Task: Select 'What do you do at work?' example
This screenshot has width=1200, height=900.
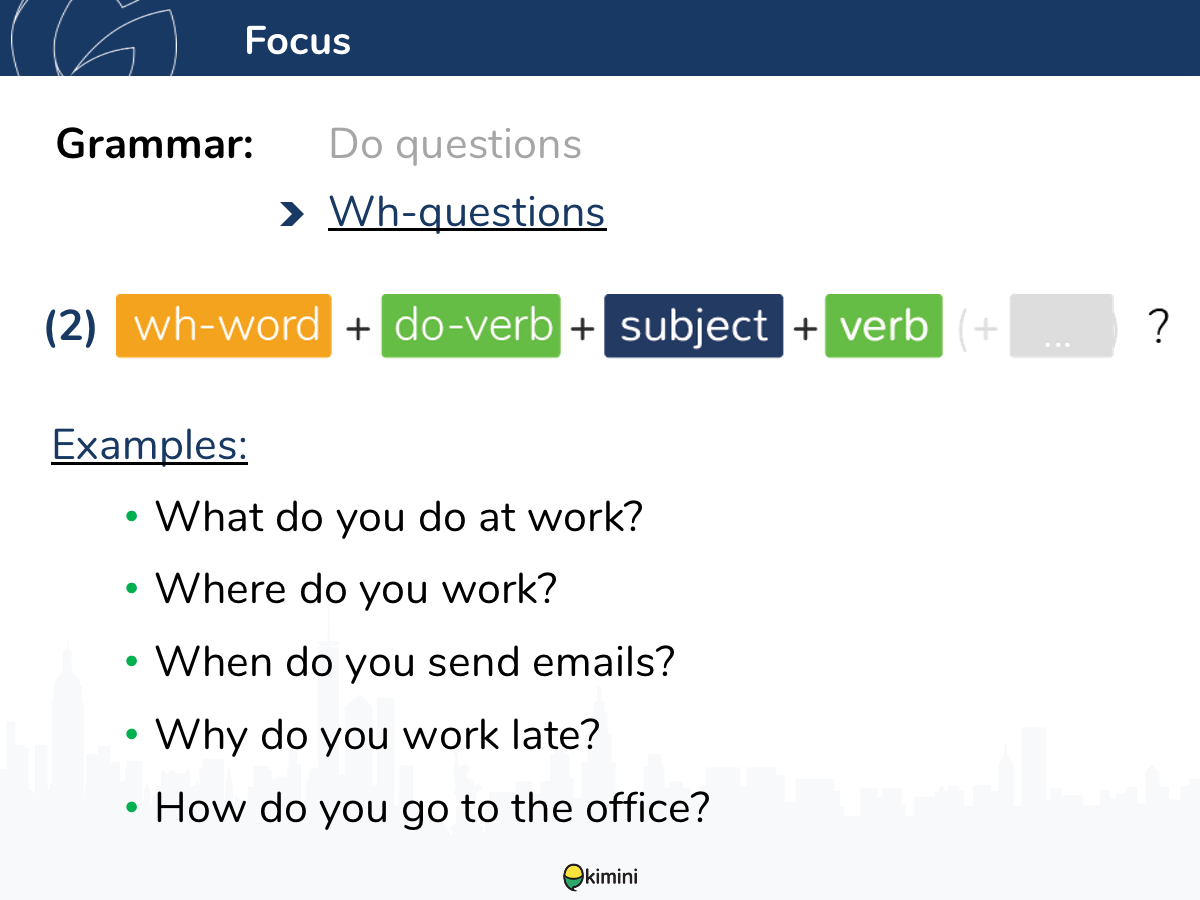Action: click(398, 516)
